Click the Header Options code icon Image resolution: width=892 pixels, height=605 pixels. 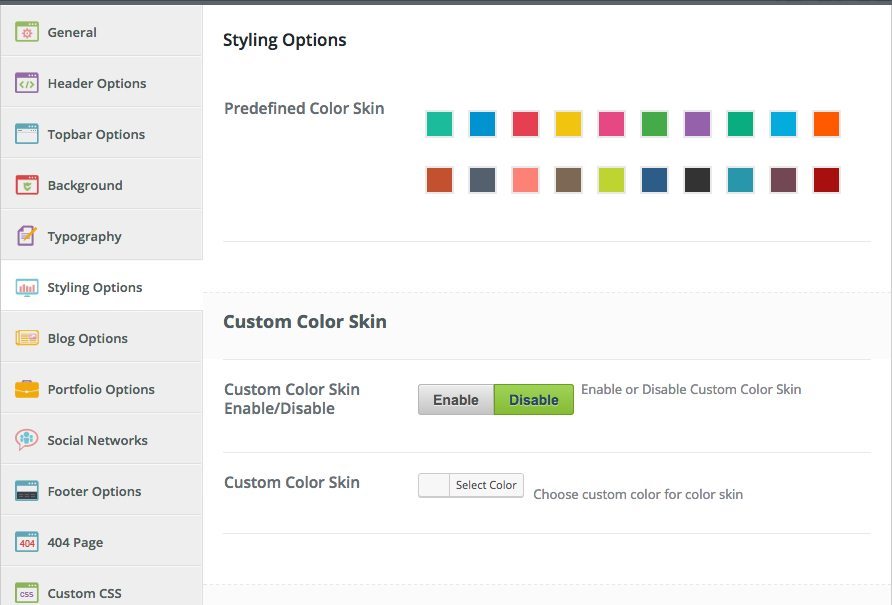coord(27,83)
